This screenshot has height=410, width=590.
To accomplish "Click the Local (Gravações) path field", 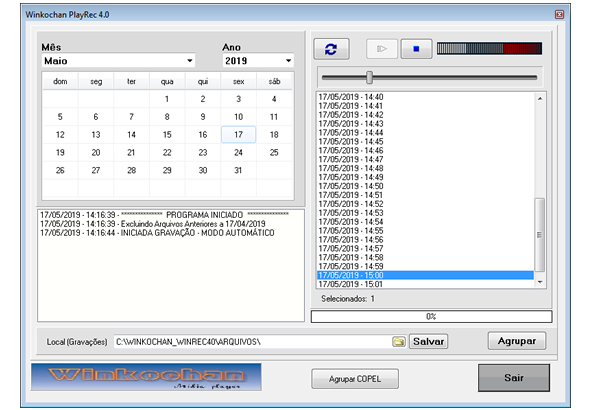I will 252,342.
